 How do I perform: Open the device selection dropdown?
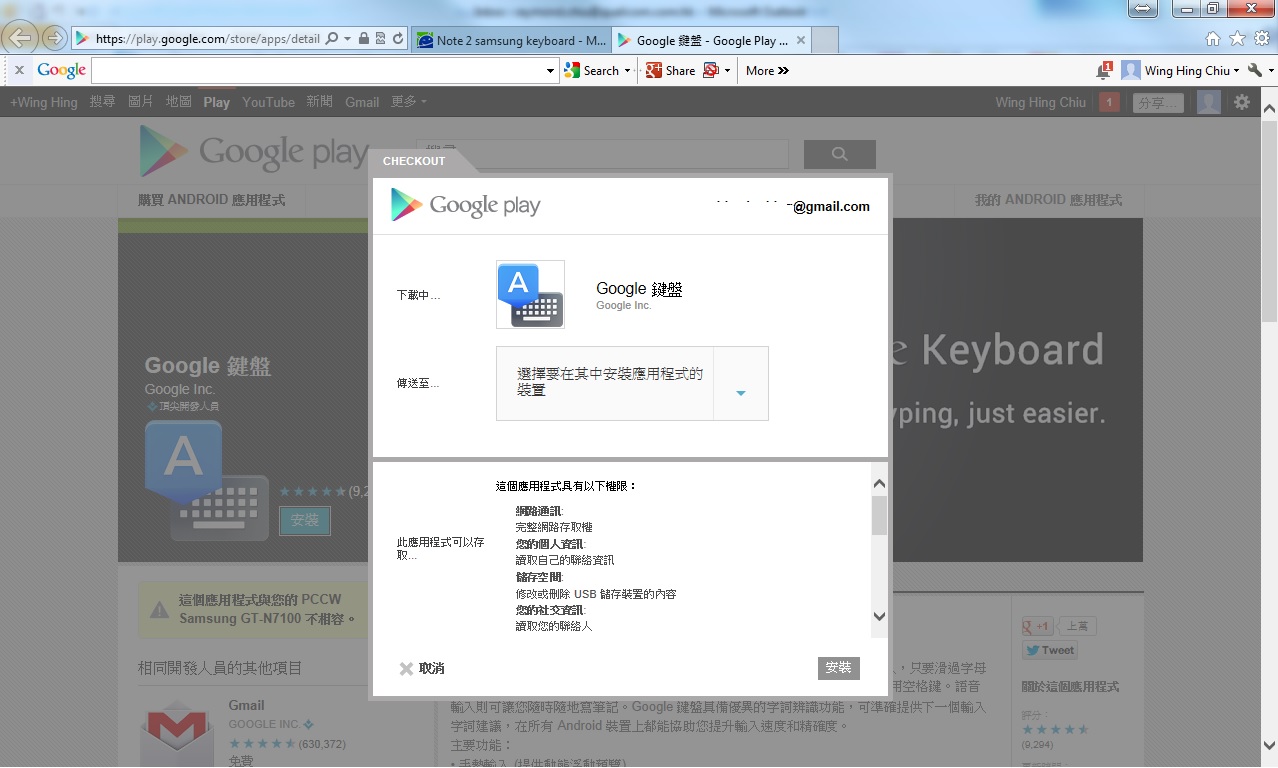pyautogui.click(x=740, y=384)
